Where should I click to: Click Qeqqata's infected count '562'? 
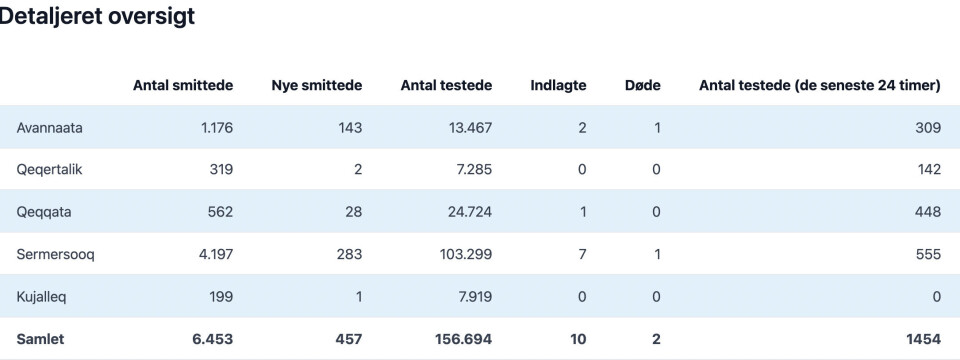[x=220, y=212]
